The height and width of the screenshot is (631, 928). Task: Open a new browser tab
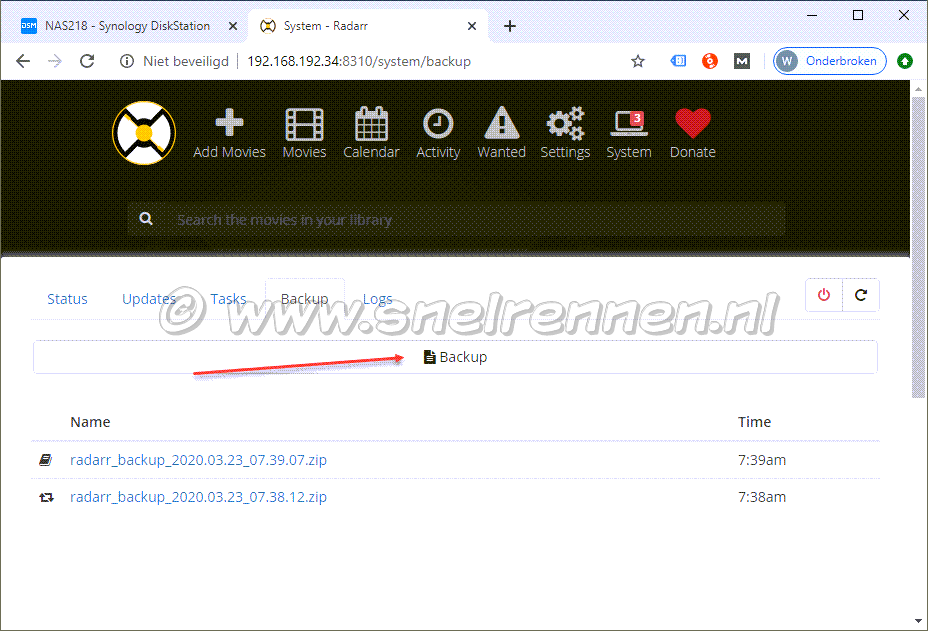pos(510,26)
